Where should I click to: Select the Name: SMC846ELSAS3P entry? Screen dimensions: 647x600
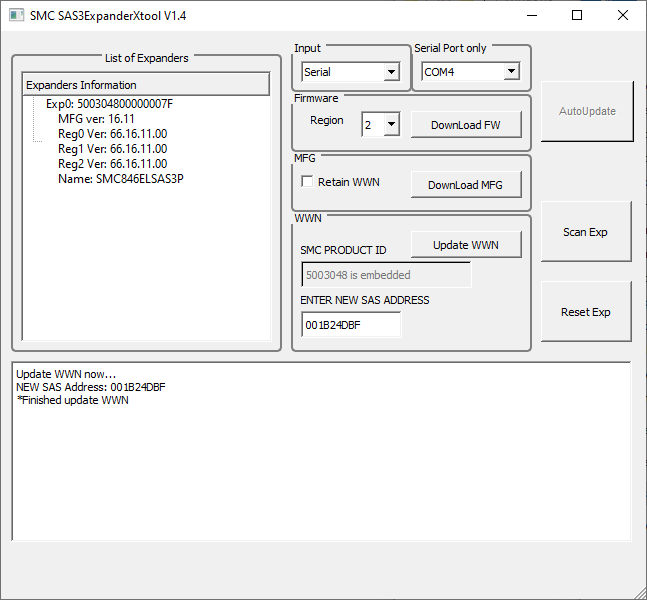pyautogui.click(x=120, y=179)
